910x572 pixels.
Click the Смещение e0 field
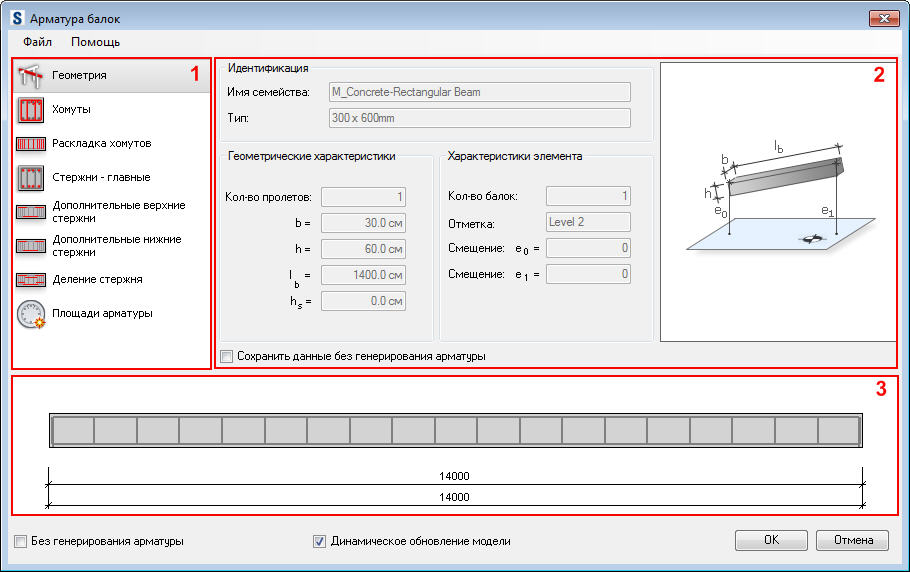pyautogui.click(x=588, y=248)
